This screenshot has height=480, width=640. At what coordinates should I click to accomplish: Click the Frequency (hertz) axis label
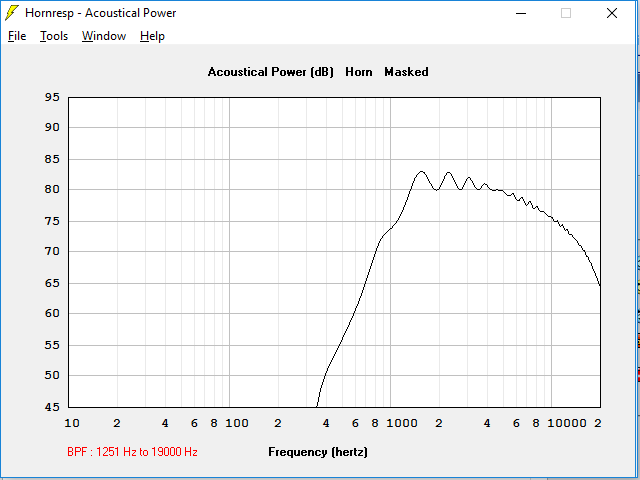tap(318, 452)
